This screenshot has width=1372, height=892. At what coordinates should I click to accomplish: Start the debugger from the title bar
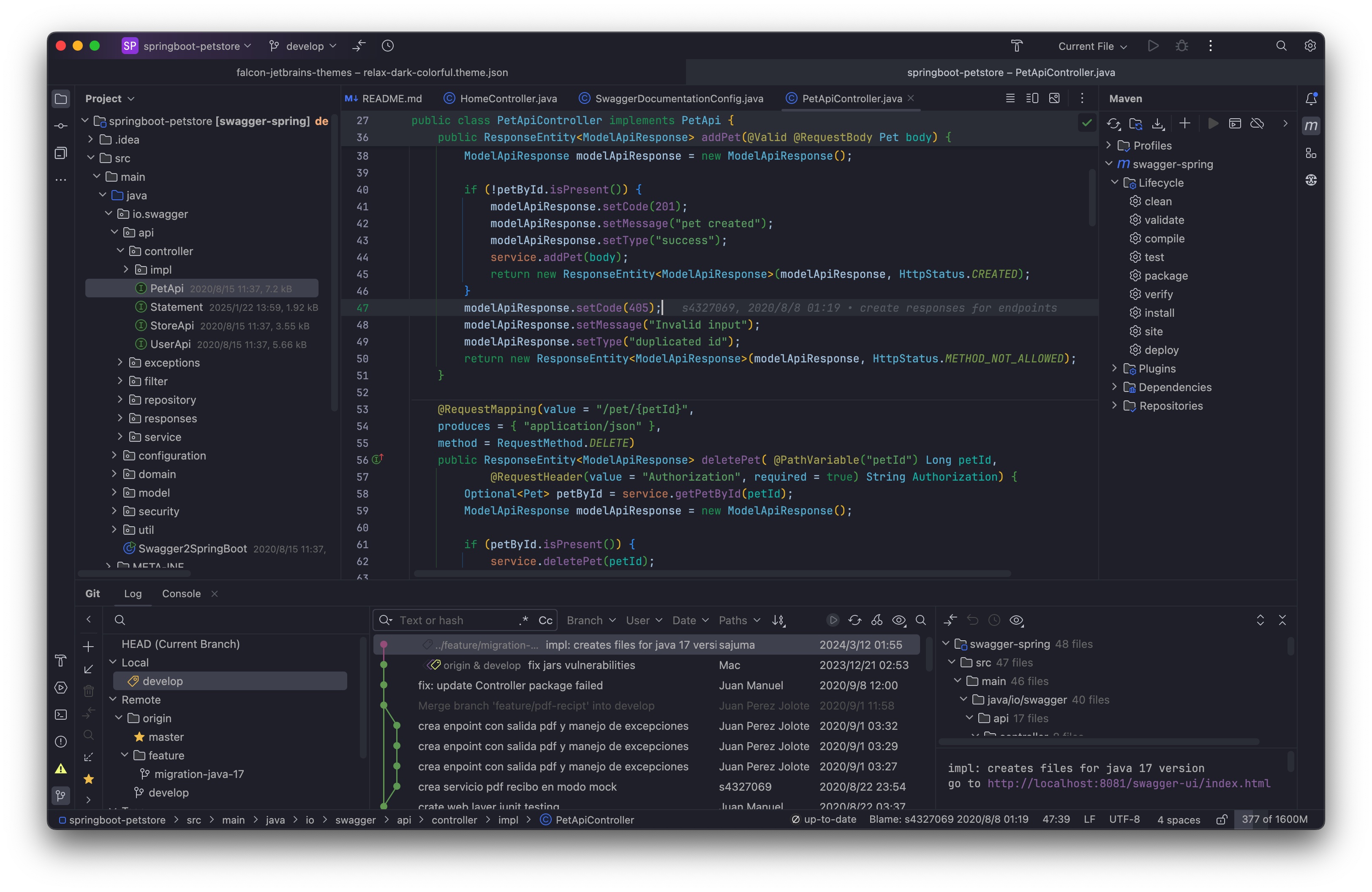click(x=1182, y=46)
